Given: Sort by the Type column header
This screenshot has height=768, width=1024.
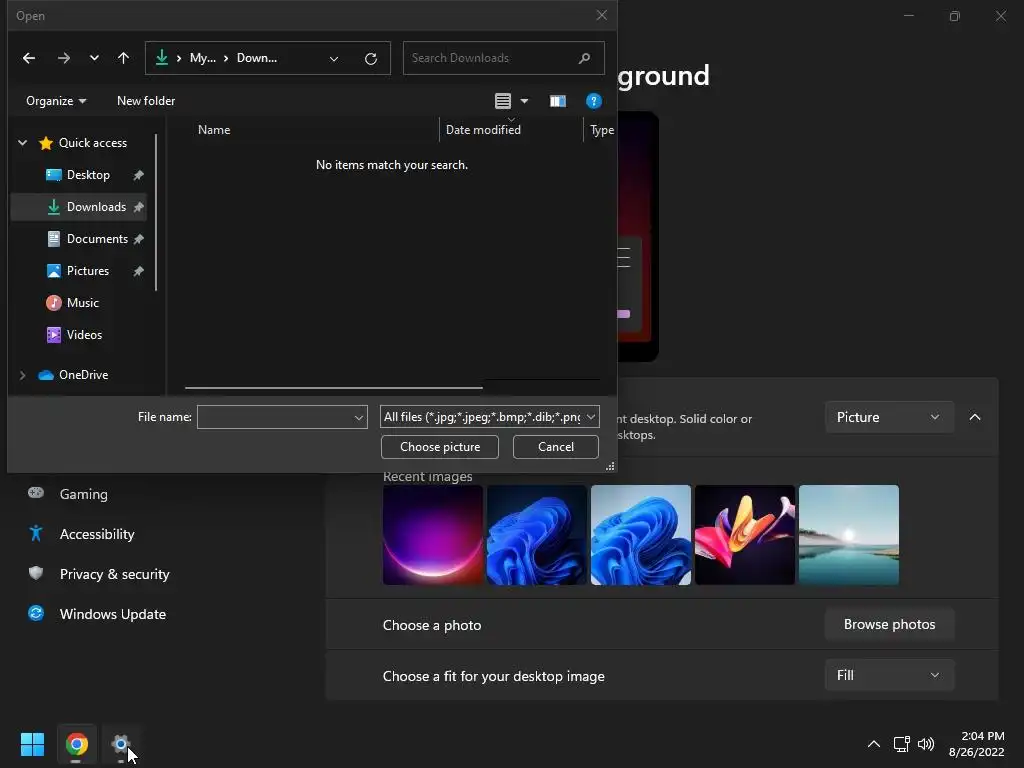Looking at the screenshot, I should (x=601, y=130).
